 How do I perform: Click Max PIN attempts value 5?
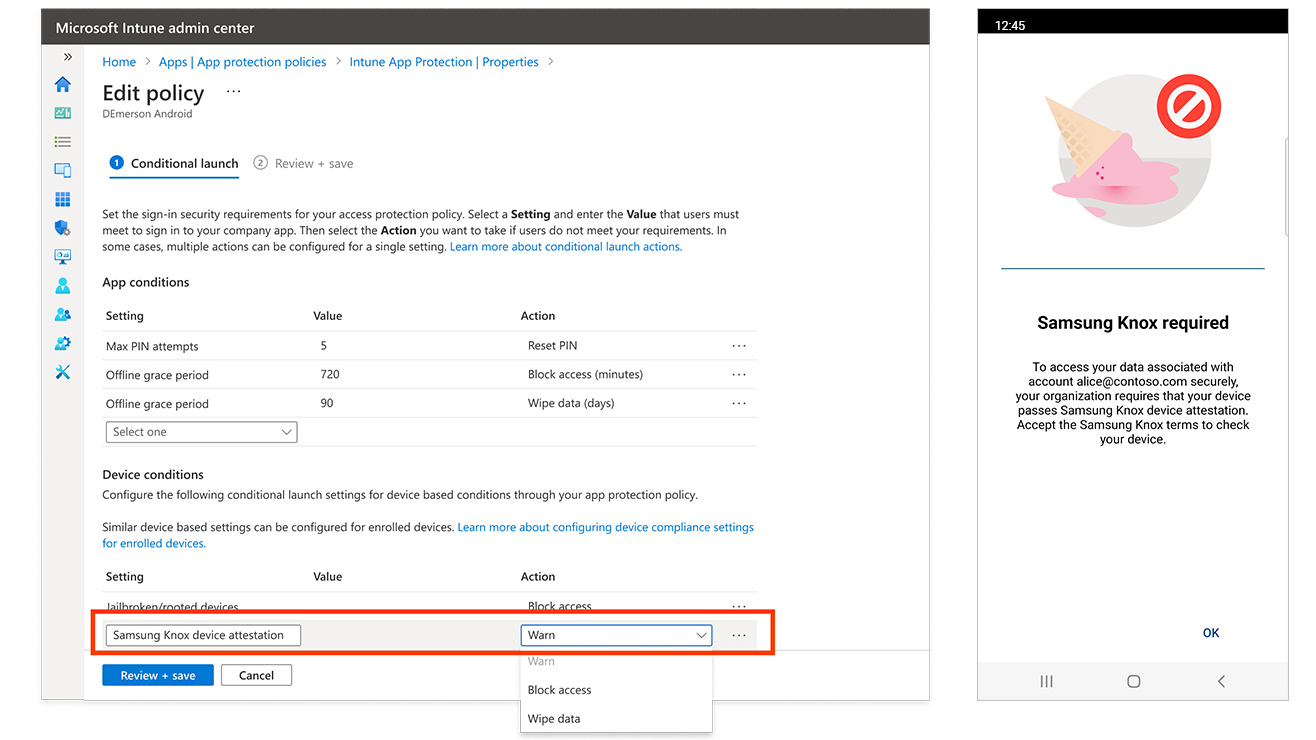[x=324, y=346]
